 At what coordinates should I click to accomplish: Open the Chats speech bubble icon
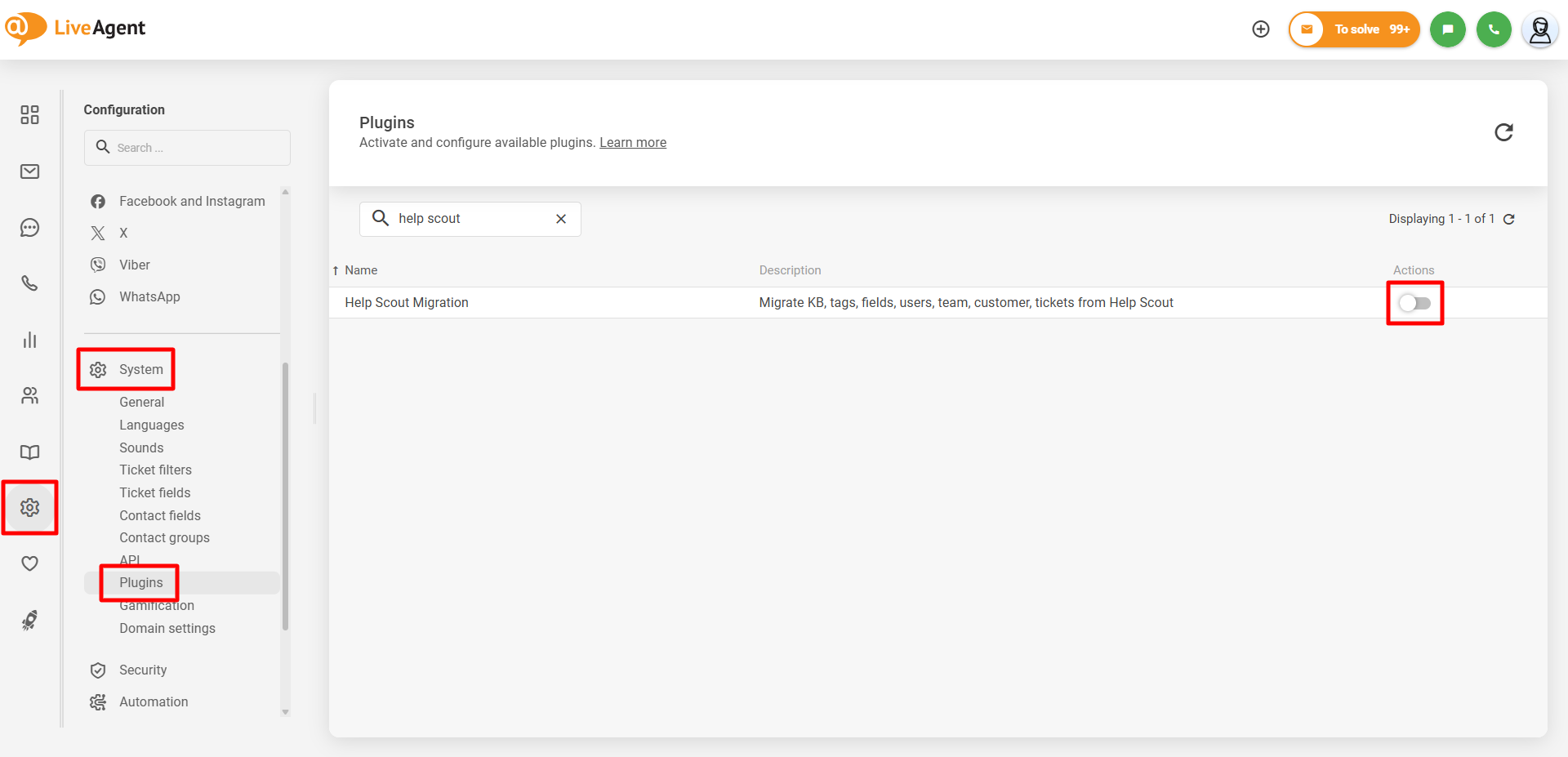[x=29, y=228]
